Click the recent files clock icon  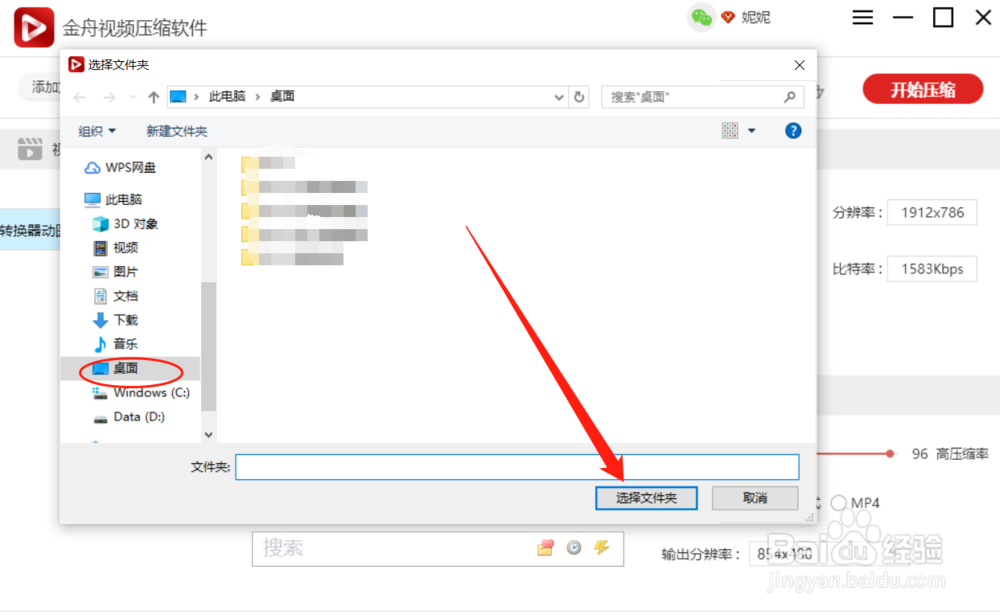coord(573,548)
